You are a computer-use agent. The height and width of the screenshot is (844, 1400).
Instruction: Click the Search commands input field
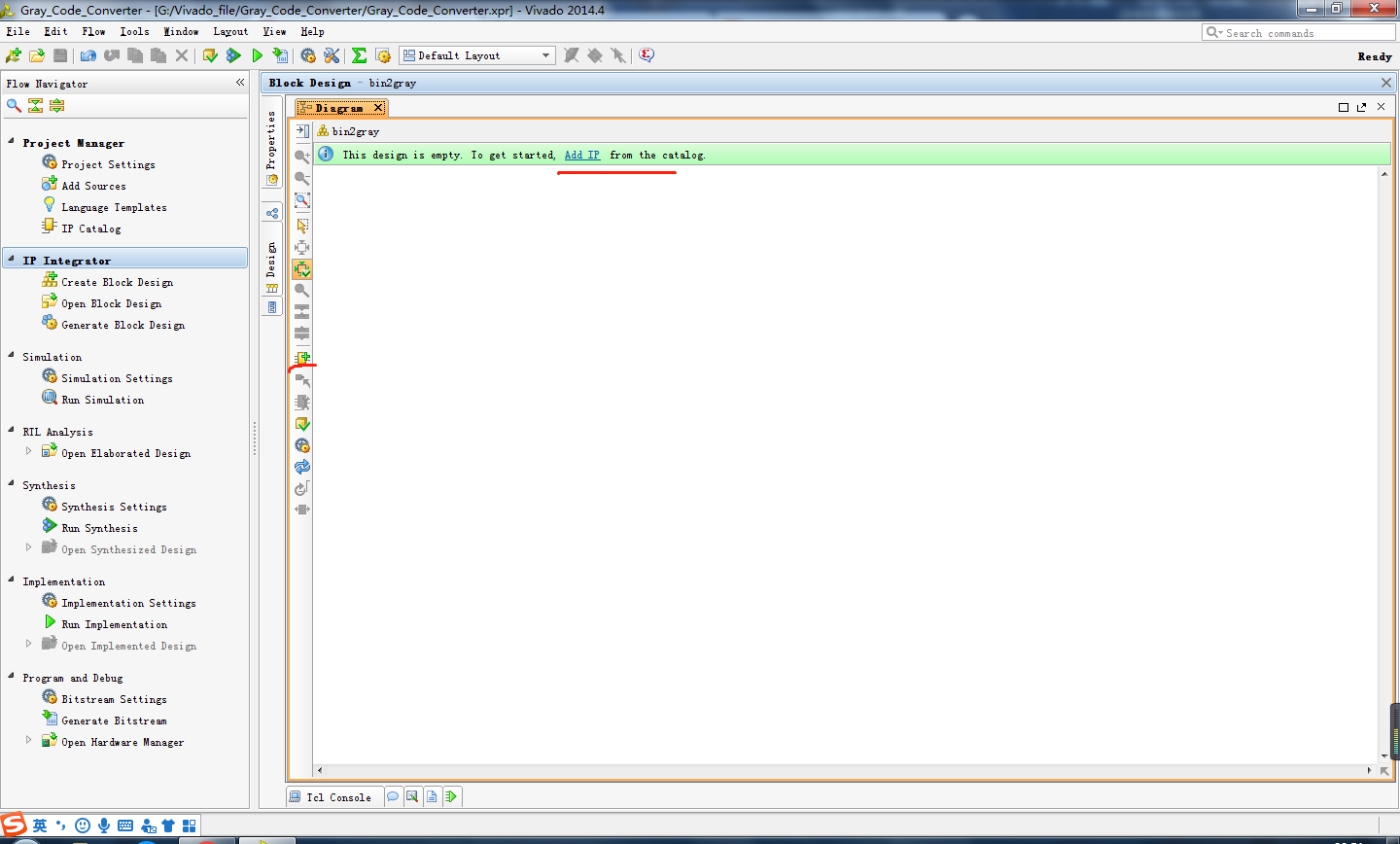tap(1299, 32)
